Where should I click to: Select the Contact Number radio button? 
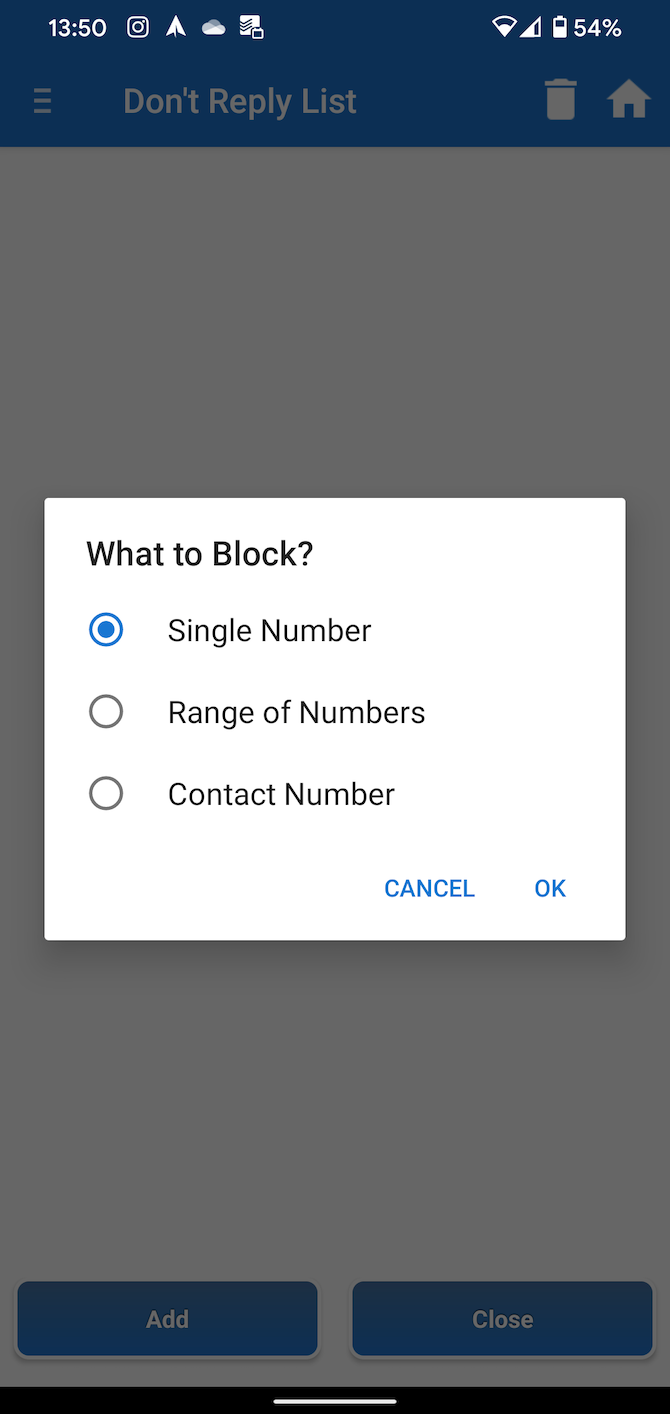pyautogui.click(x=106, y=794)
